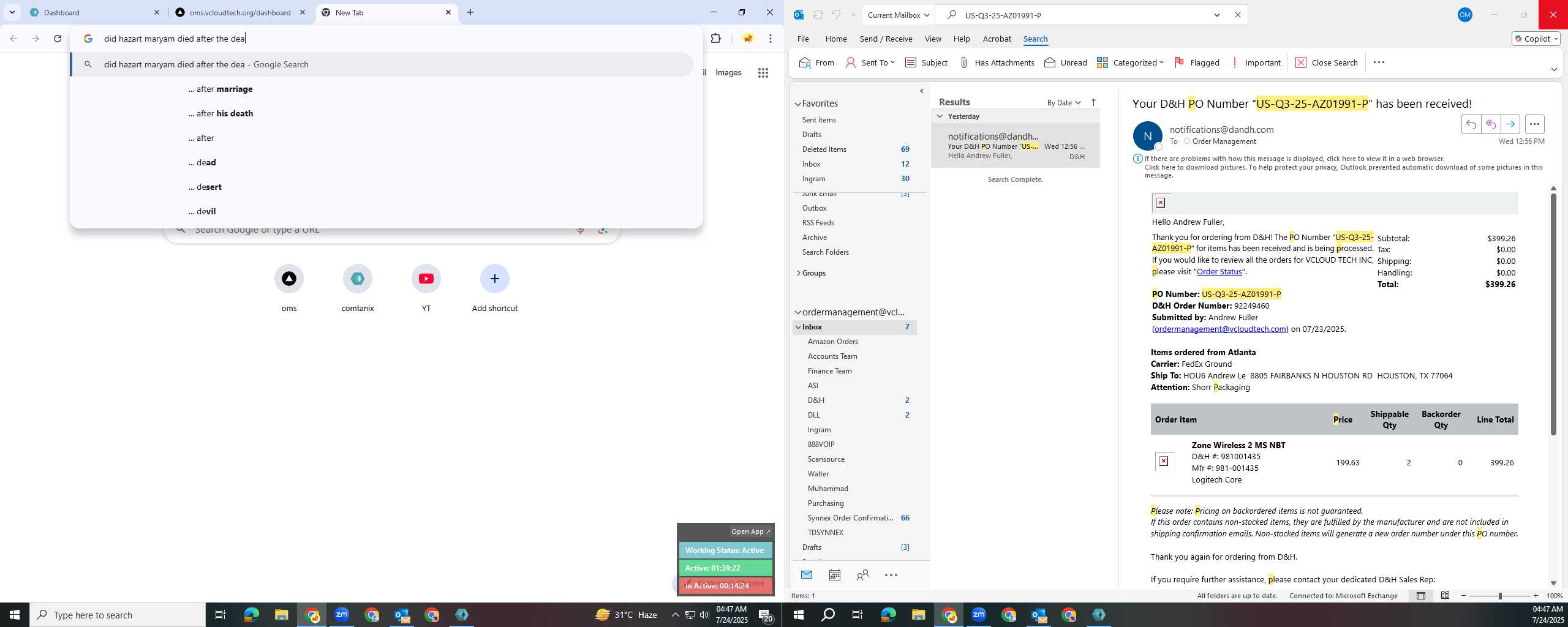The image size is (1568, 627).
Task: Open the Acrobat ribbon tab
Action: (997, 39)
